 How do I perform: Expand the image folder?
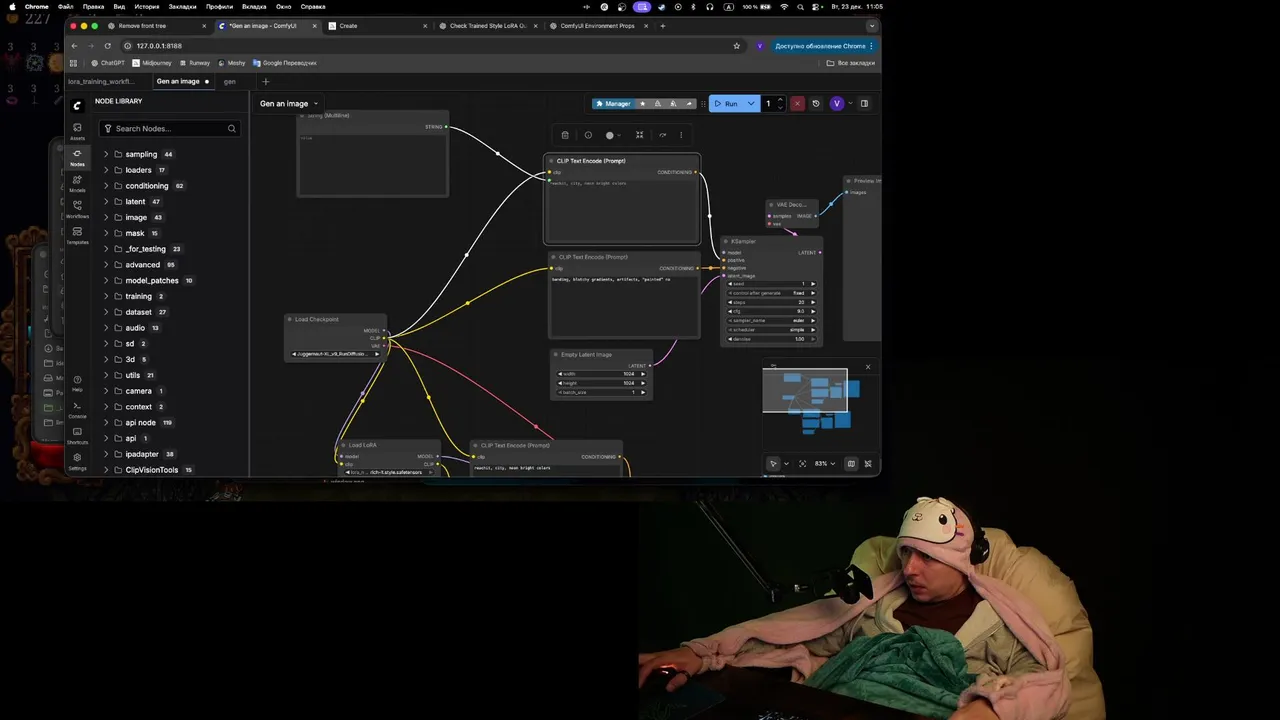pos(106,217)
